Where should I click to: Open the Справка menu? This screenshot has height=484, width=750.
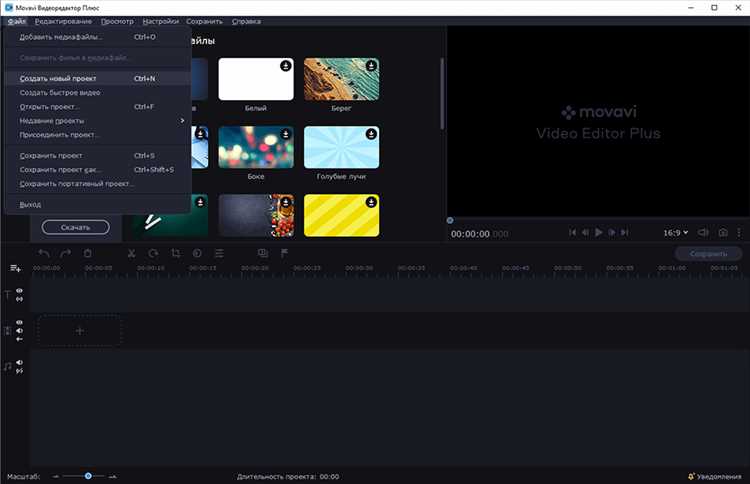(246, 22)
